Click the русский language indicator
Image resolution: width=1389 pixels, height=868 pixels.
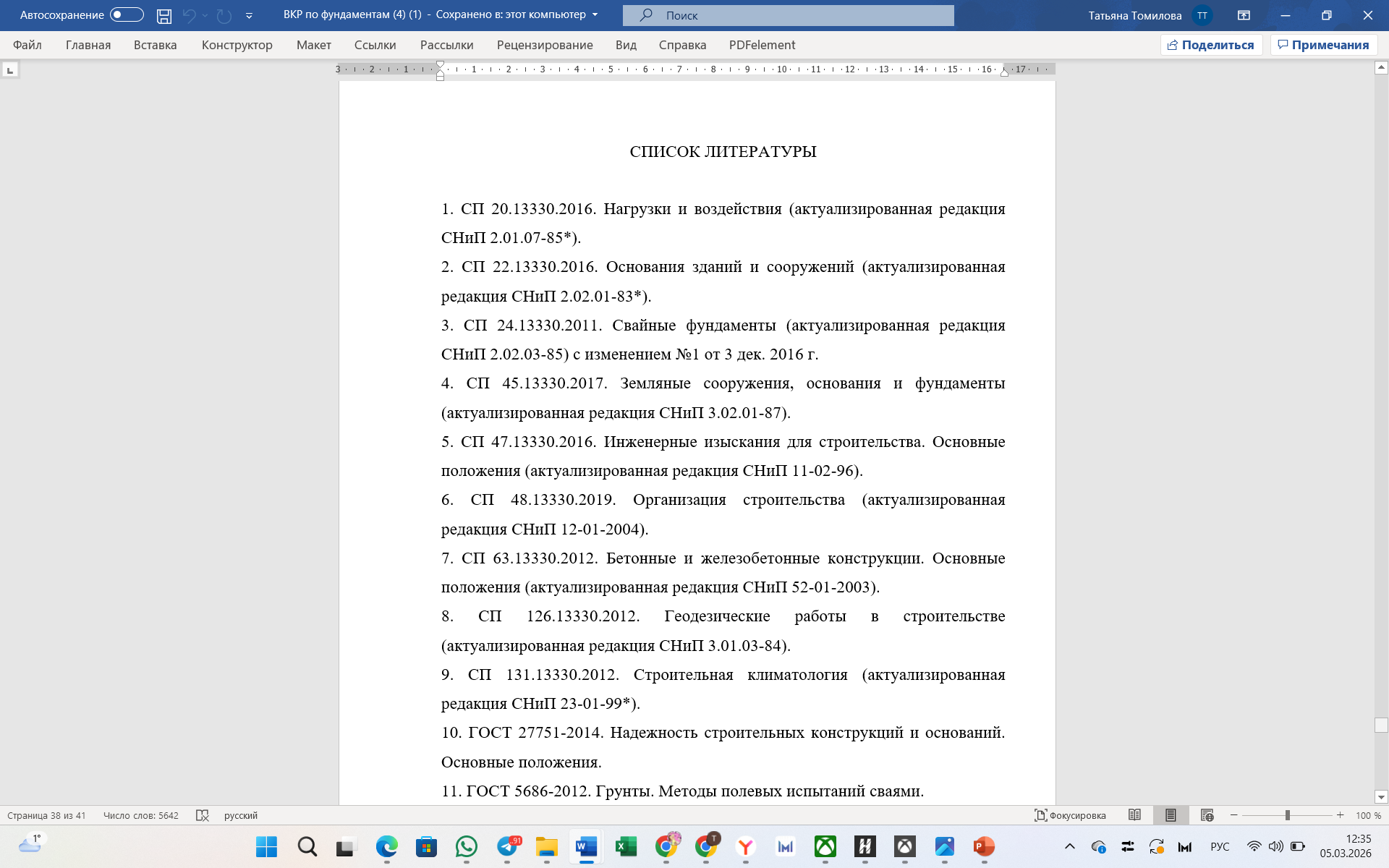[241, 815]
